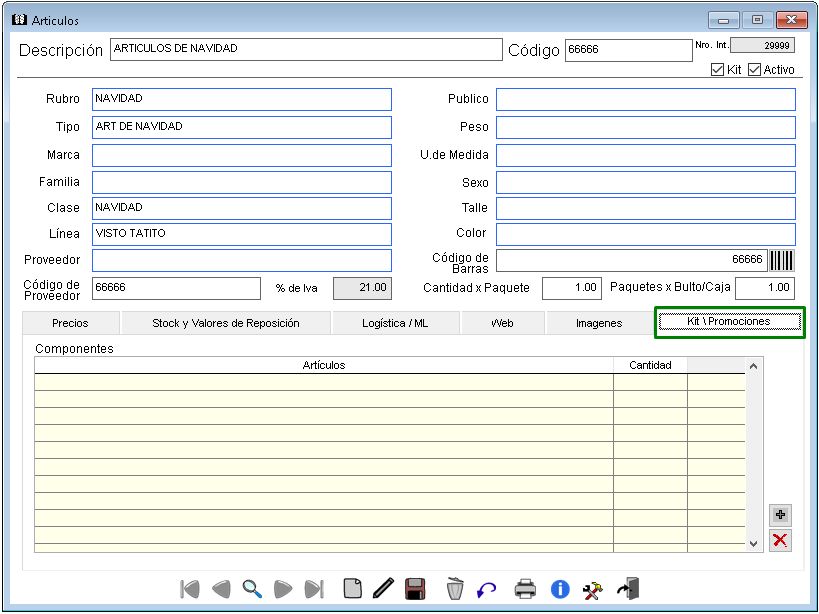Click the Marca input field
This screenshot has width=819, height=614.
[x=242, y=156]
